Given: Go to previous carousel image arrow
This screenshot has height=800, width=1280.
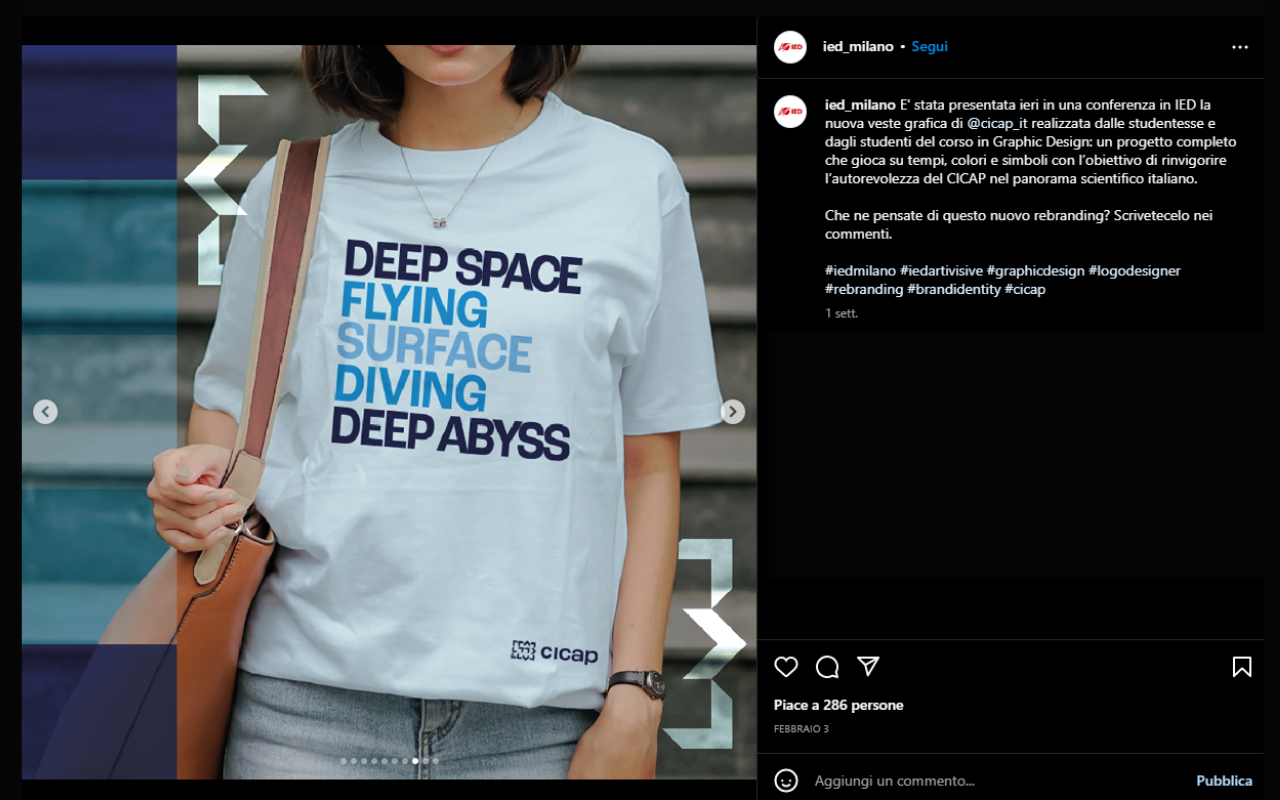Looking at the screenshot, I should click(x=45, y=412).
